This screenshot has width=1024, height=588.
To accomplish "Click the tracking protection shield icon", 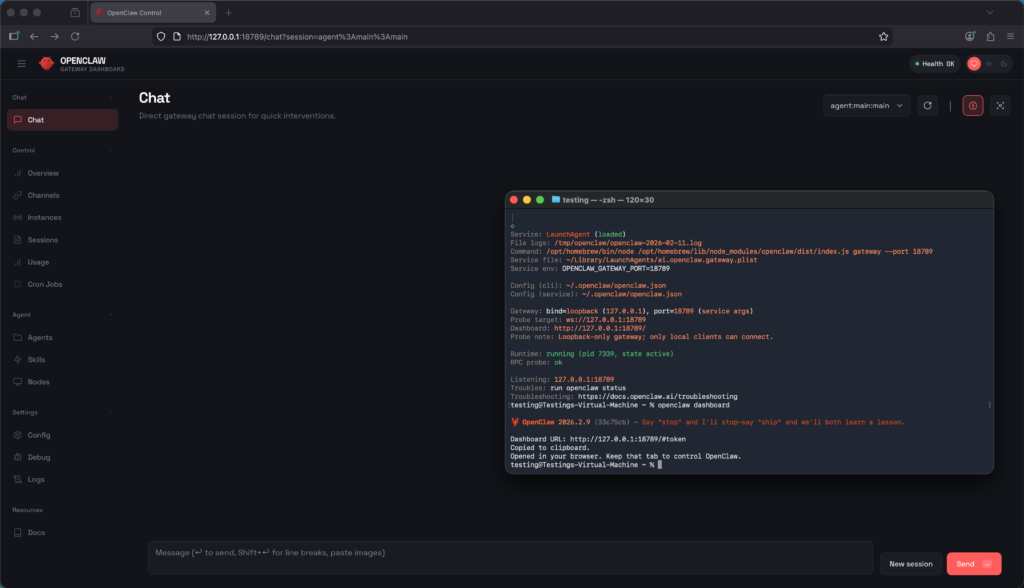I will point(161,37).
